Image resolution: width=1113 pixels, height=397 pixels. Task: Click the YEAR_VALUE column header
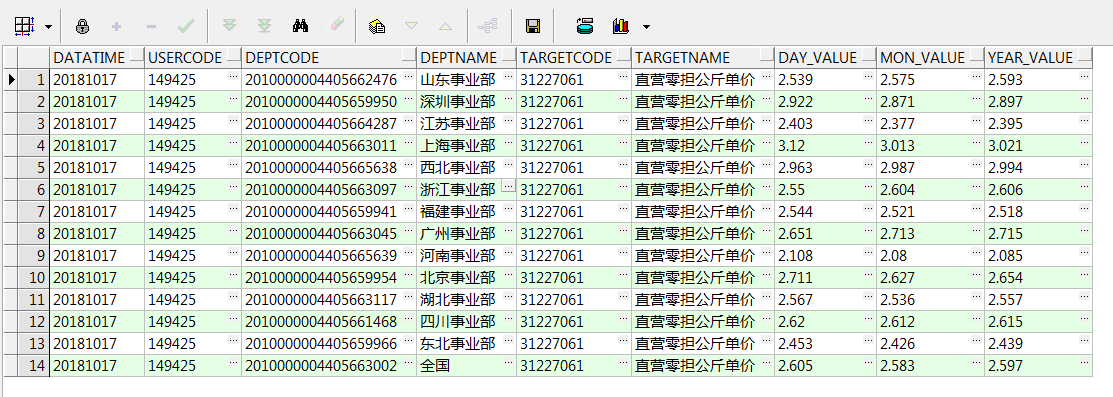[x=1038, y=58]
